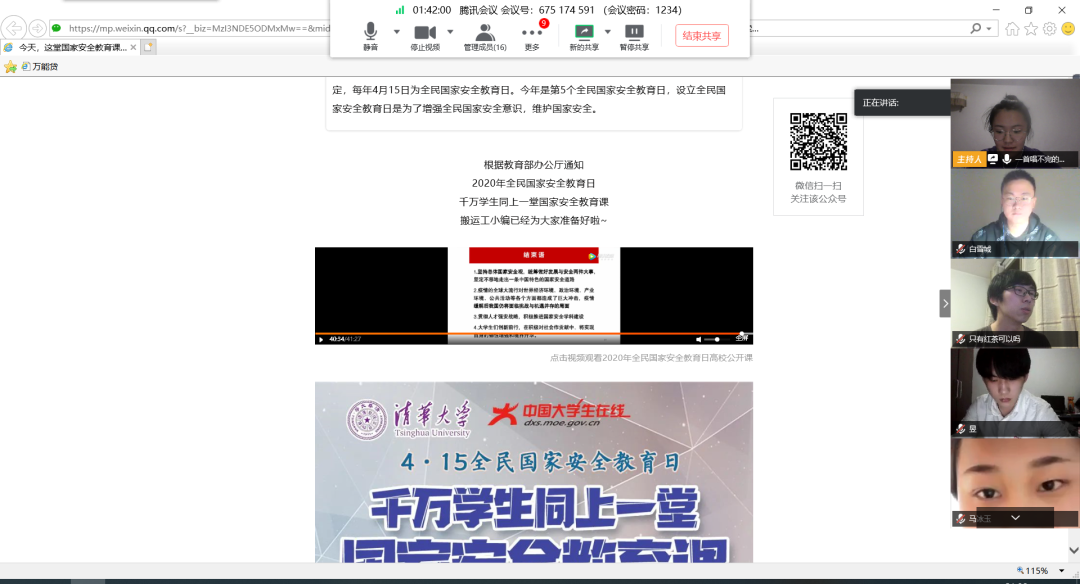Click the 静音 microphone mute icon

370,32
